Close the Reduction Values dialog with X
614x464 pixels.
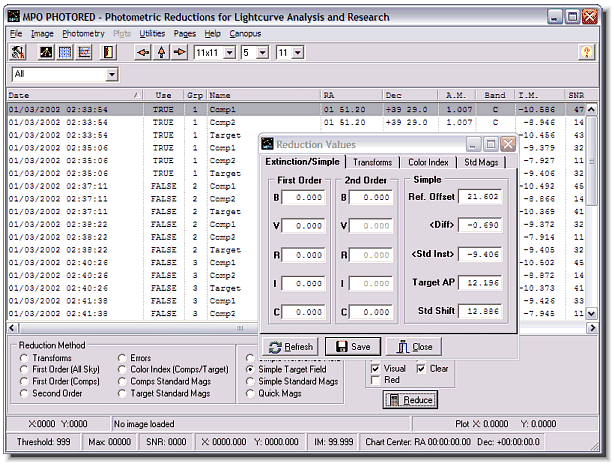tap(508, 144)
